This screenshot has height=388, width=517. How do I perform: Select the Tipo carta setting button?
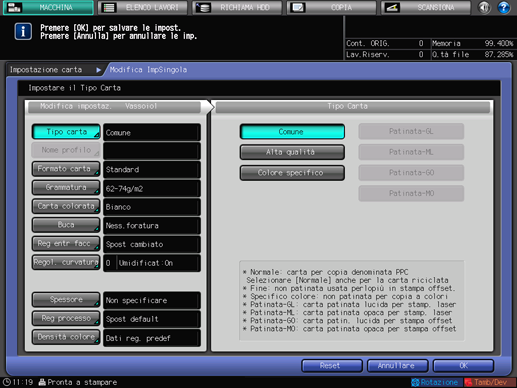tap(66, 132)
